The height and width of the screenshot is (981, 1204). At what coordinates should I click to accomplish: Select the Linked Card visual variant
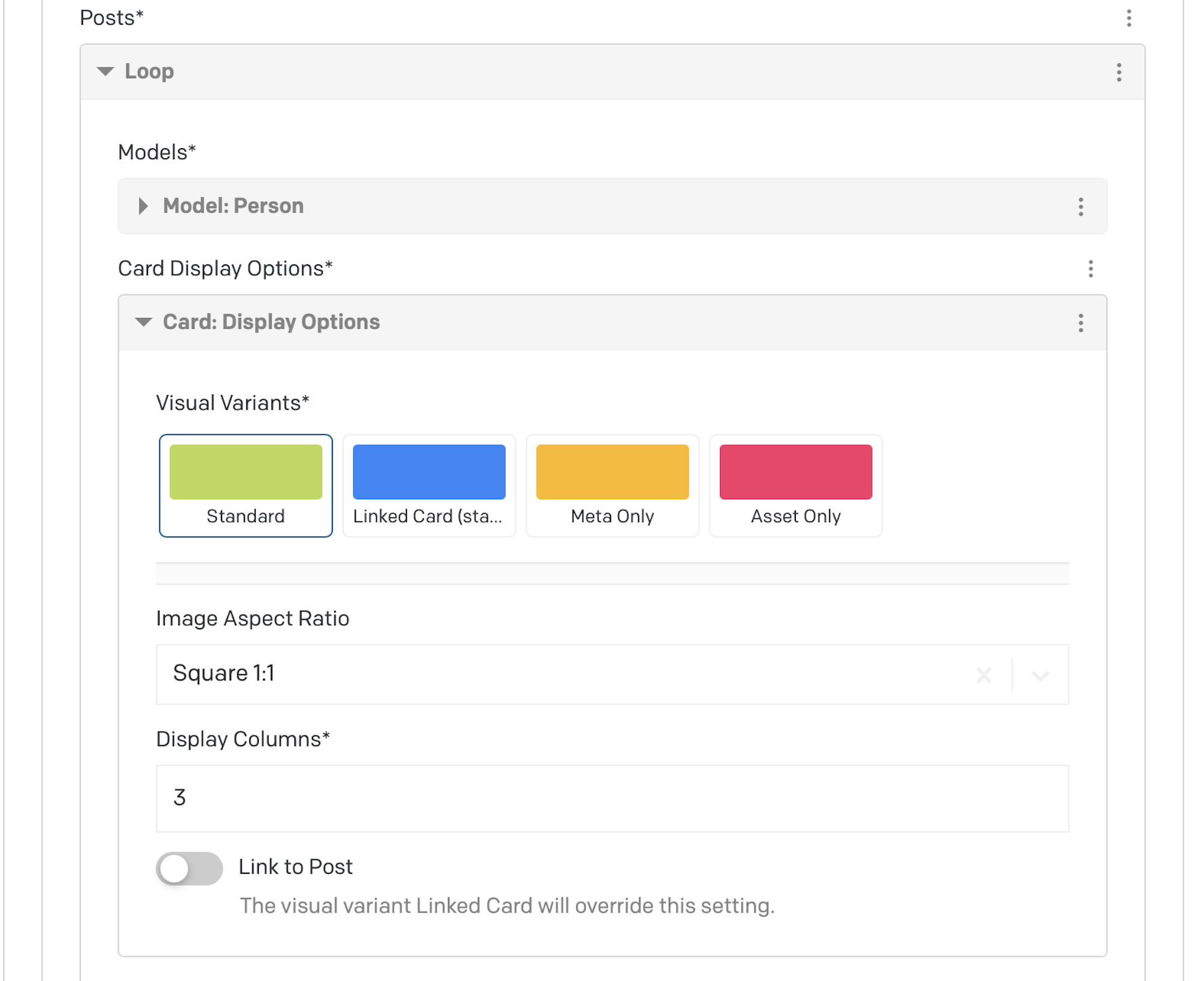coord(429,485)
